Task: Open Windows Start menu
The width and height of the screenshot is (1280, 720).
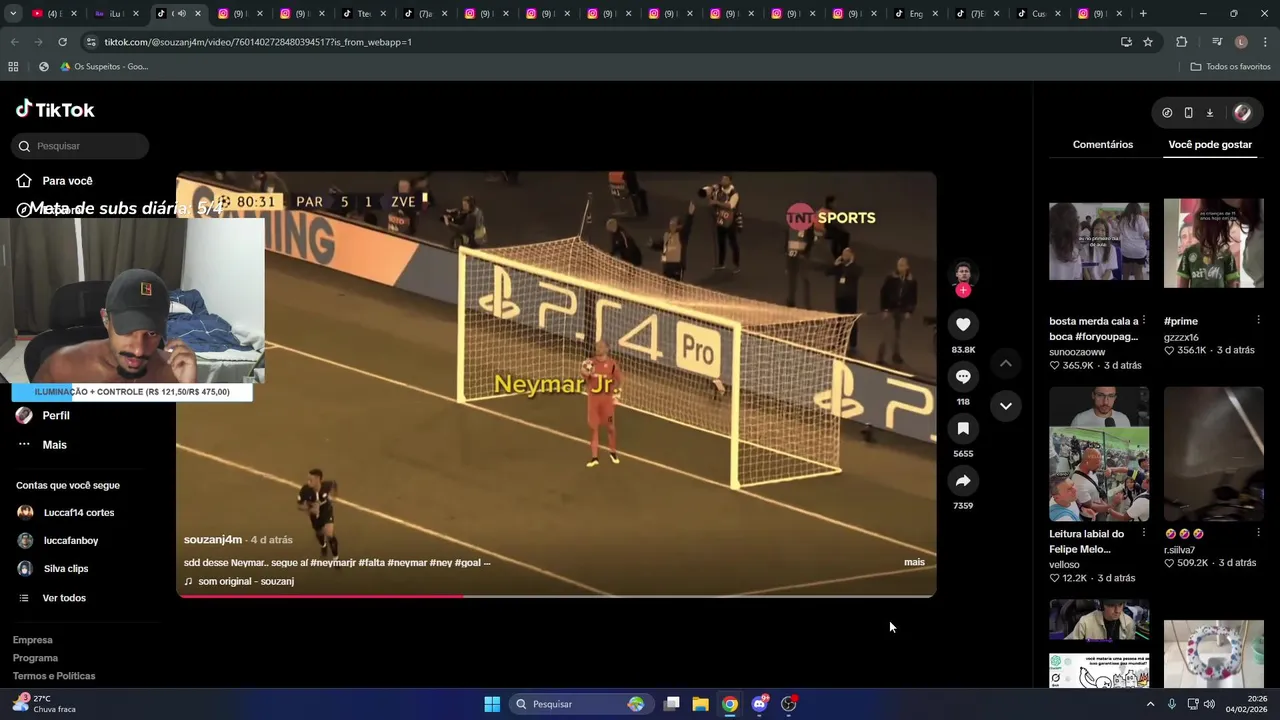Action: (x=492, y=704)
